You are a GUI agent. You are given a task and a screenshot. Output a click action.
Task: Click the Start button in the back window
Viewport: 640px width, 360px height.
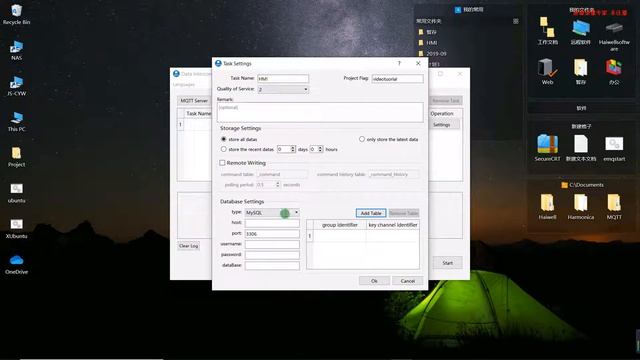447,263
